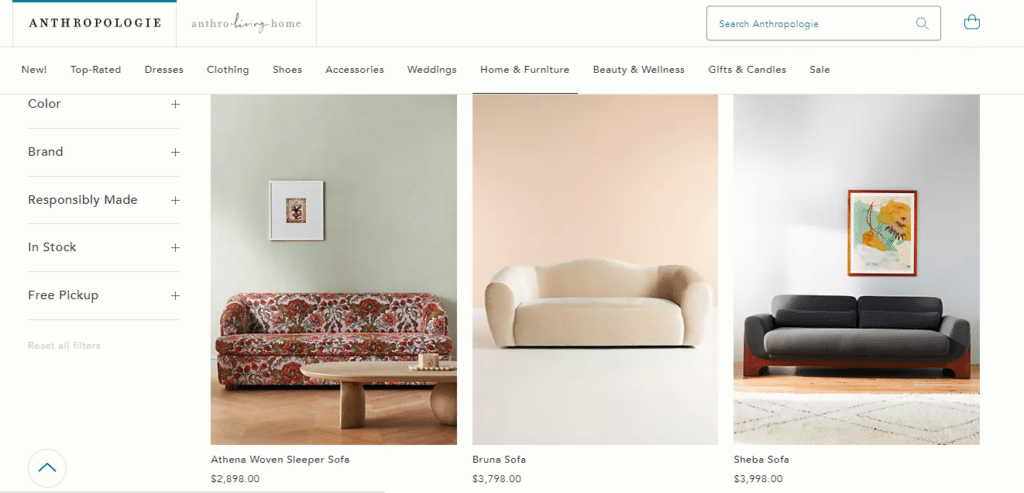Open the shopping basket icon
This screenshot has height=493, width=1024.
972,23
